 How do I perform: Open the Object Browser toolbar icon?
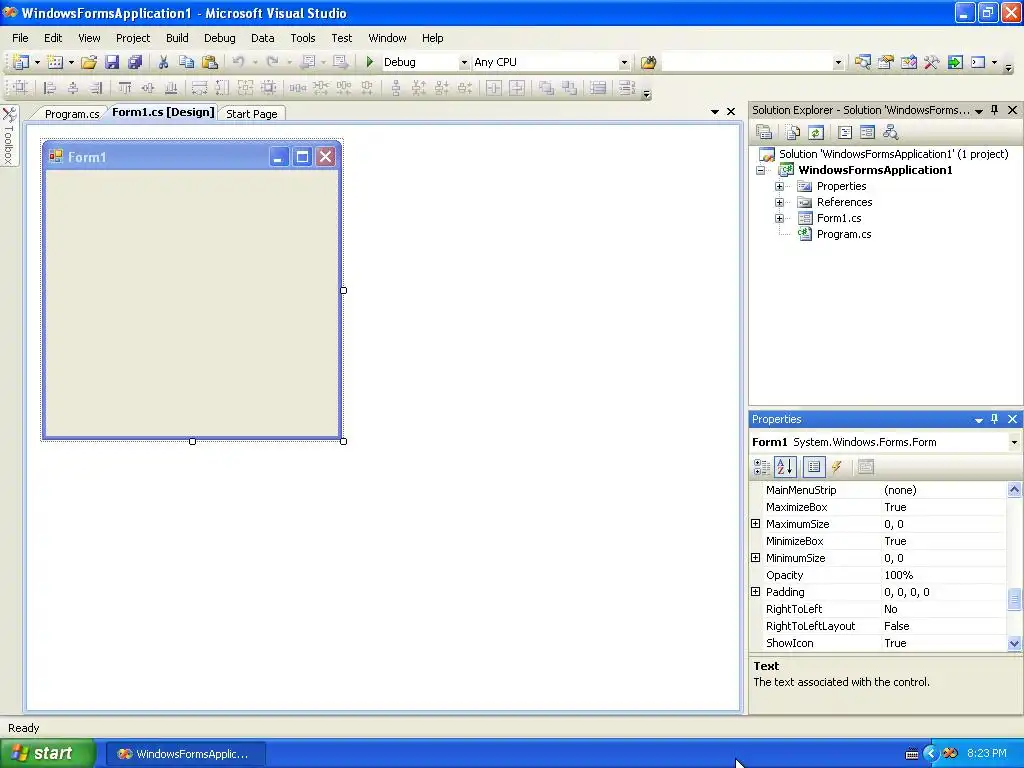908,62
